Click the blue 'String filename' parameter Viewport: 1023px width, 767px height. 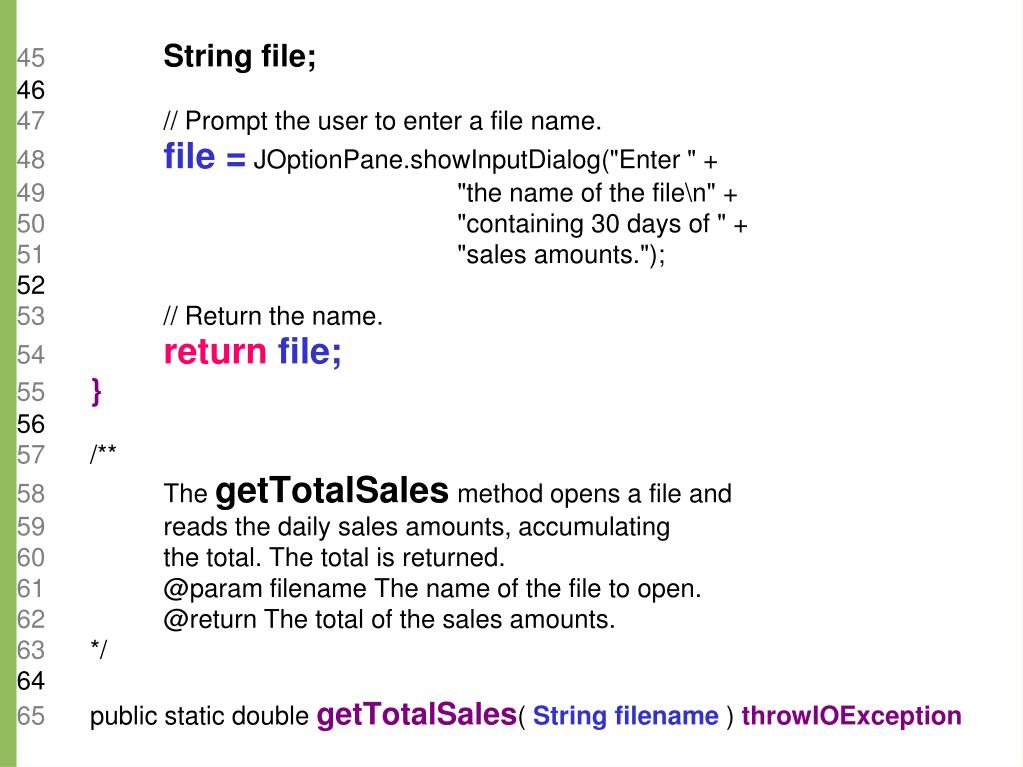tap(626, 716)
